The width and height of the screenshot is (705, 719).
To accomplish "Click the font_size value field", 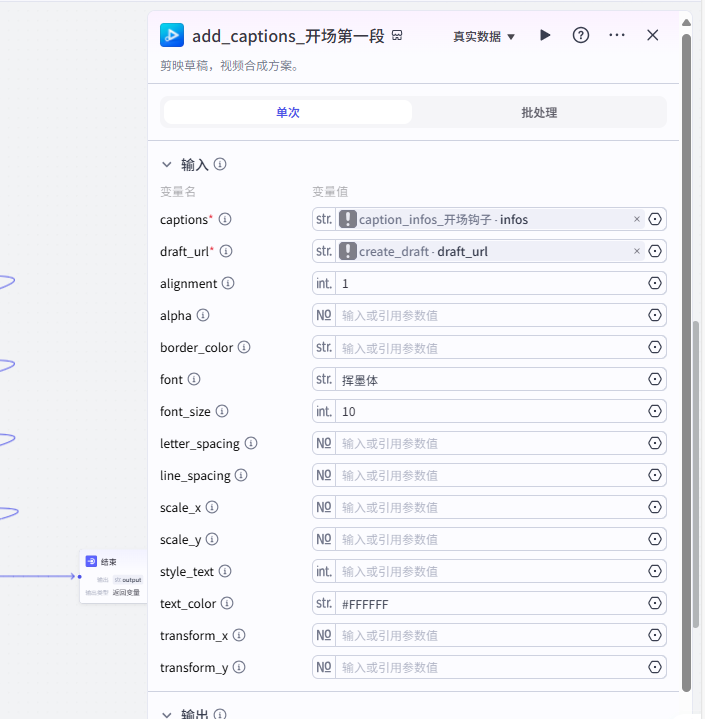I will pos(490,411).
